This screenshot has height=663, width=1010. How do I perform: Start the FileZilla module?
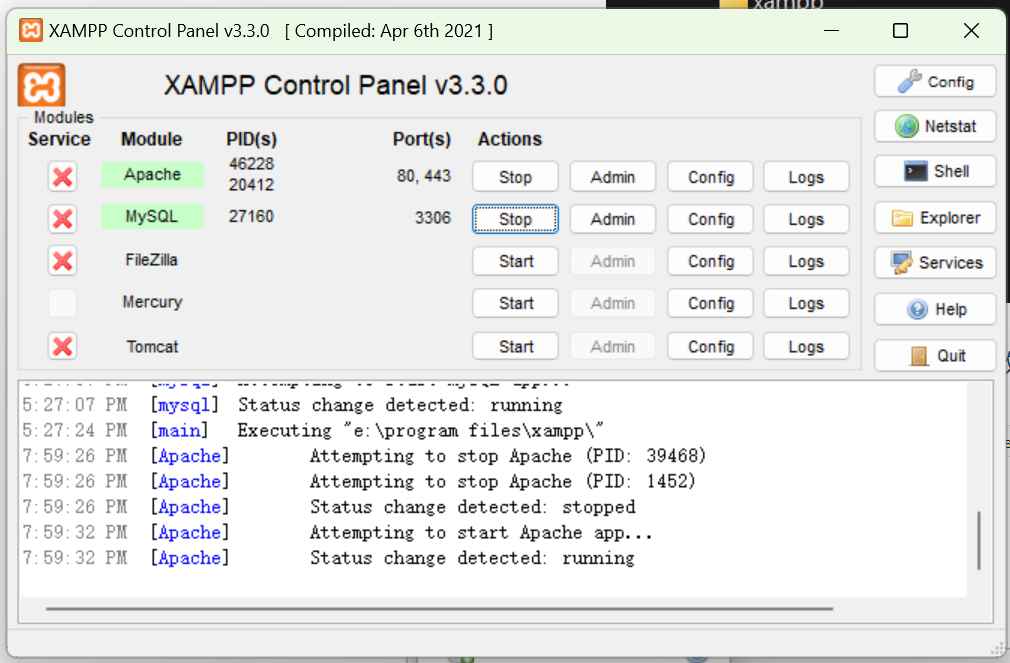515,261
